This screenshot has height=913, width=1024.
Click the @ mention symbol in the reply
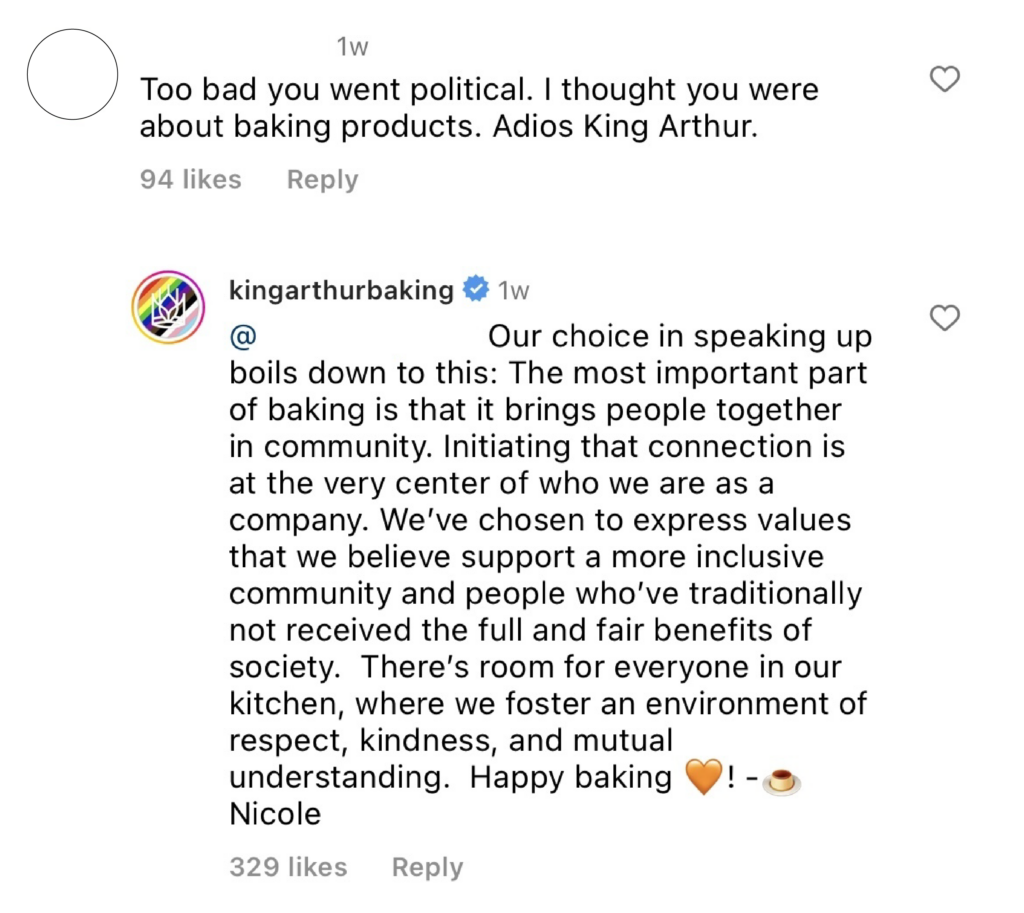[x=243, y=337]
